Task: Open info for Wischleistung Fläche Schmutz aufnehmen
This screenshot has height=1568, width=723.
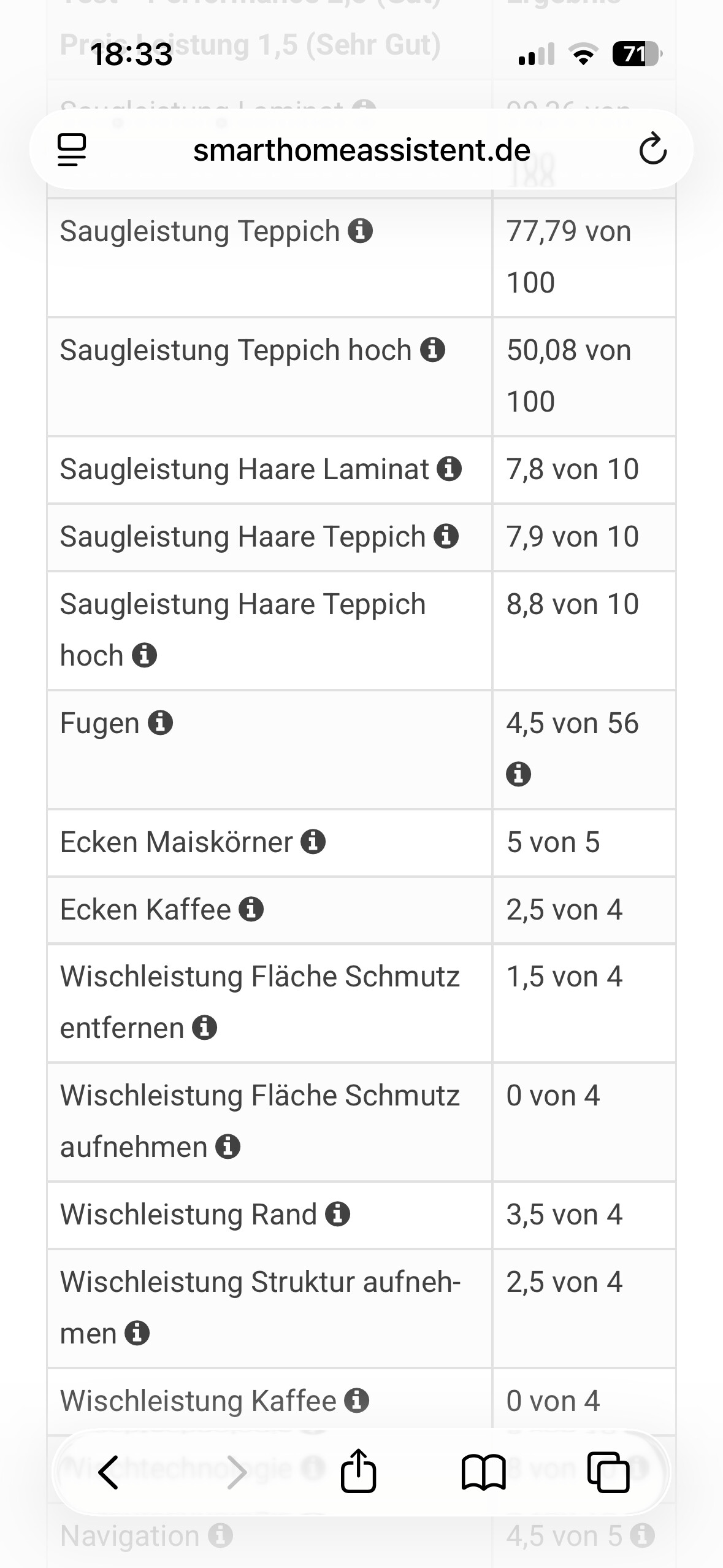Action: (228, 1147)
